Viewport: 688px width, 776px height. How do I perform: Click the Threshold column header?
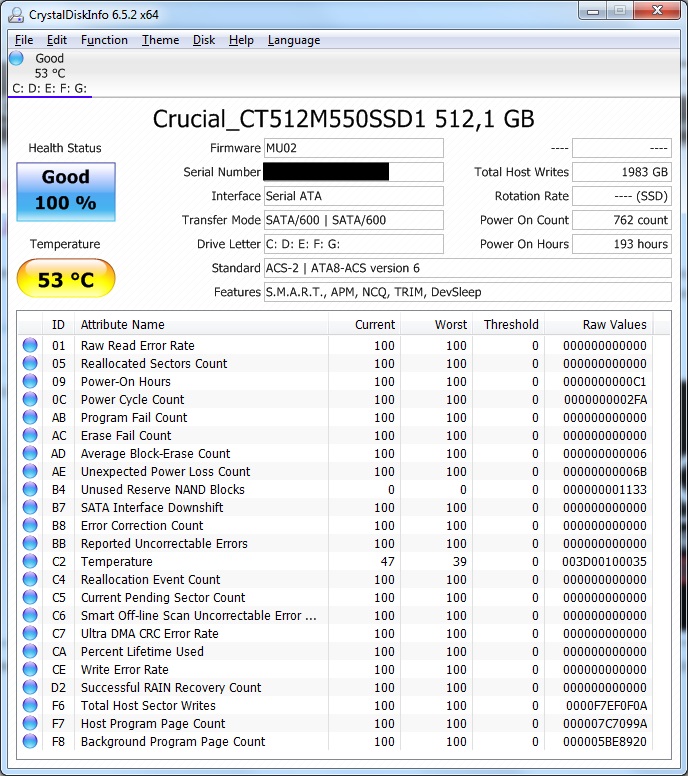(x=508, y=325)
